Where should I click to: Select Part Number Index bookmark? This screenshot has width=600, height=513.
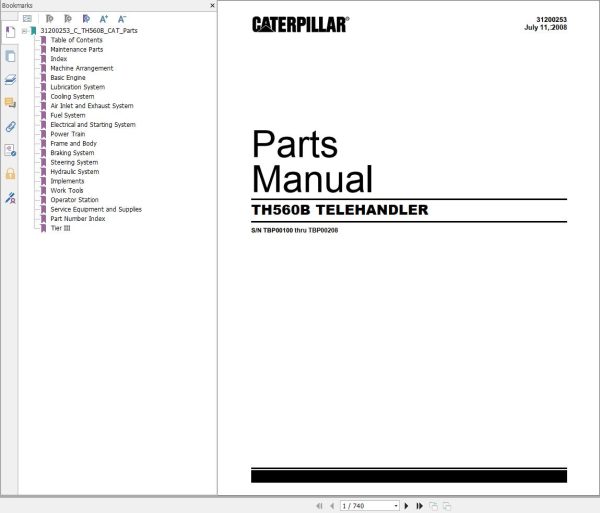[78, 218]
